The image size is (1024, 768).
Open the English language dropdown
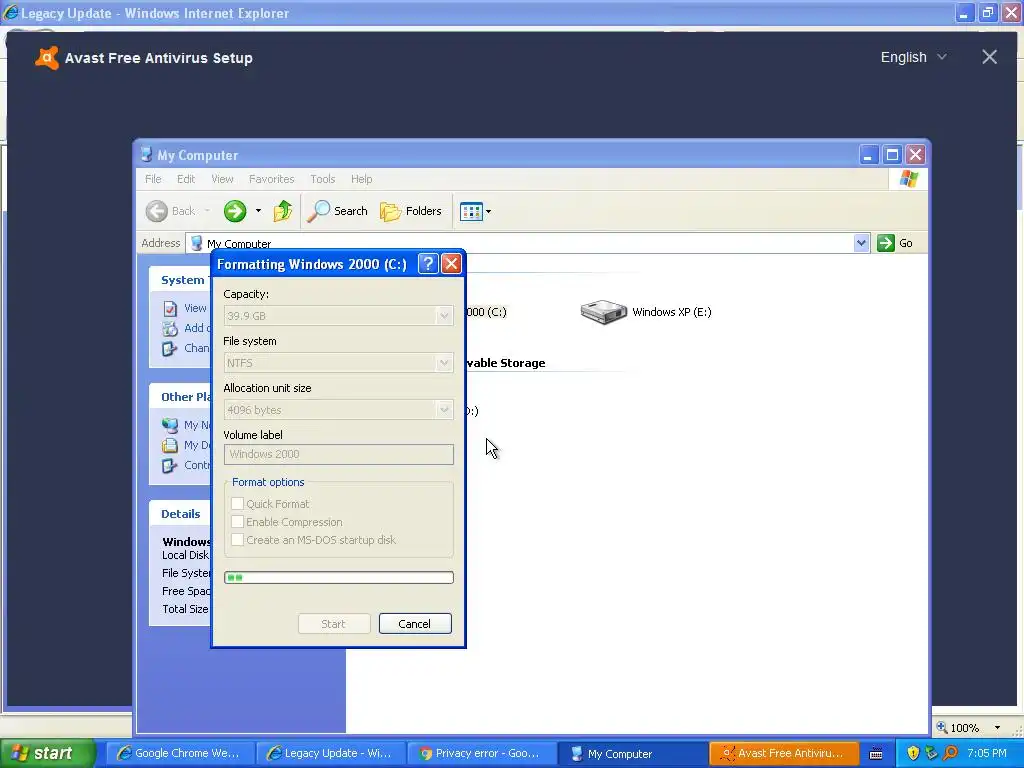913,57
